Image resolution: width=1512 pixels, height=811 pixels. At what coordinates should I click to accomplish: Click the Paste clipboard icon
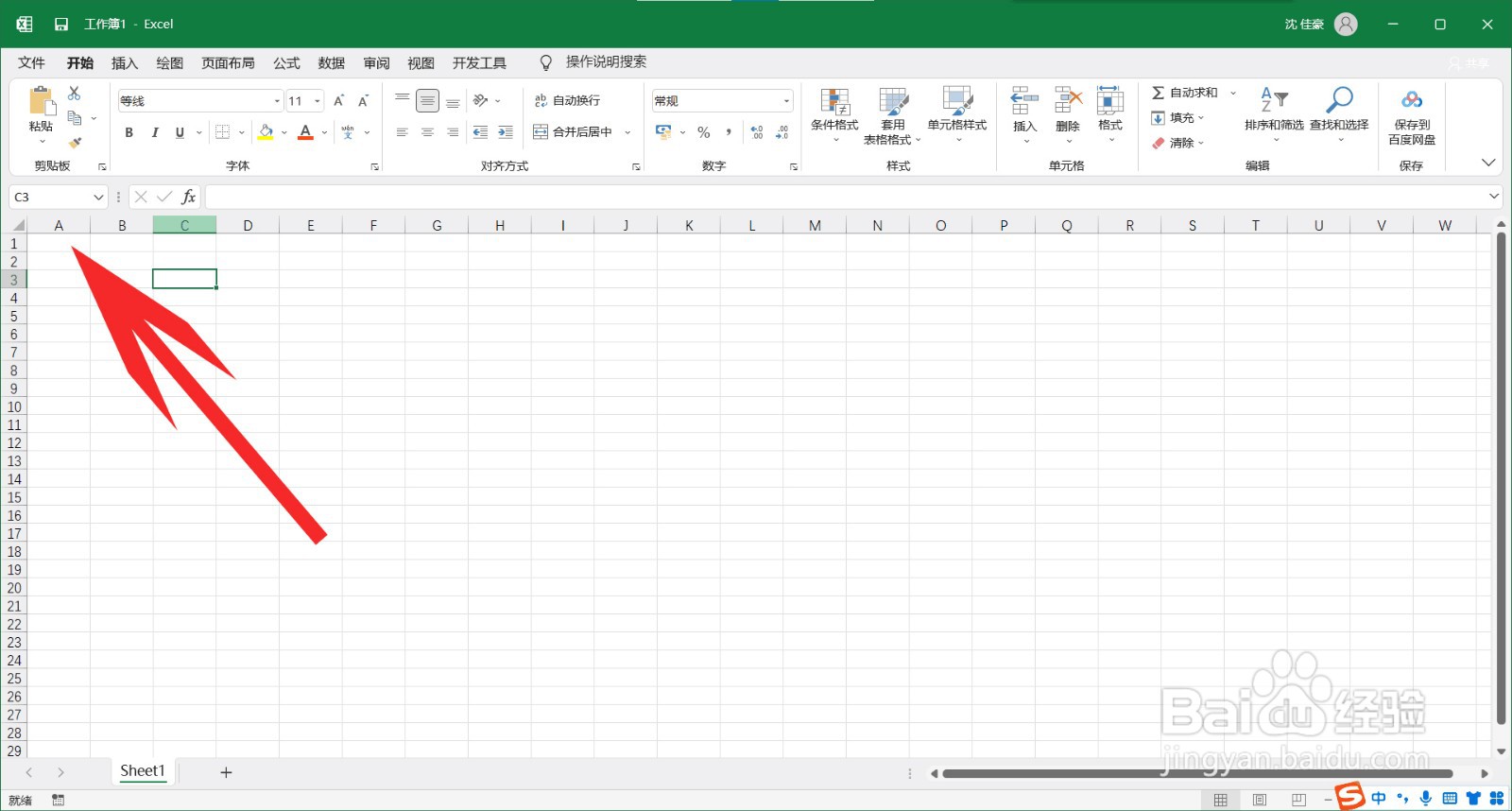tap(41, 101)
